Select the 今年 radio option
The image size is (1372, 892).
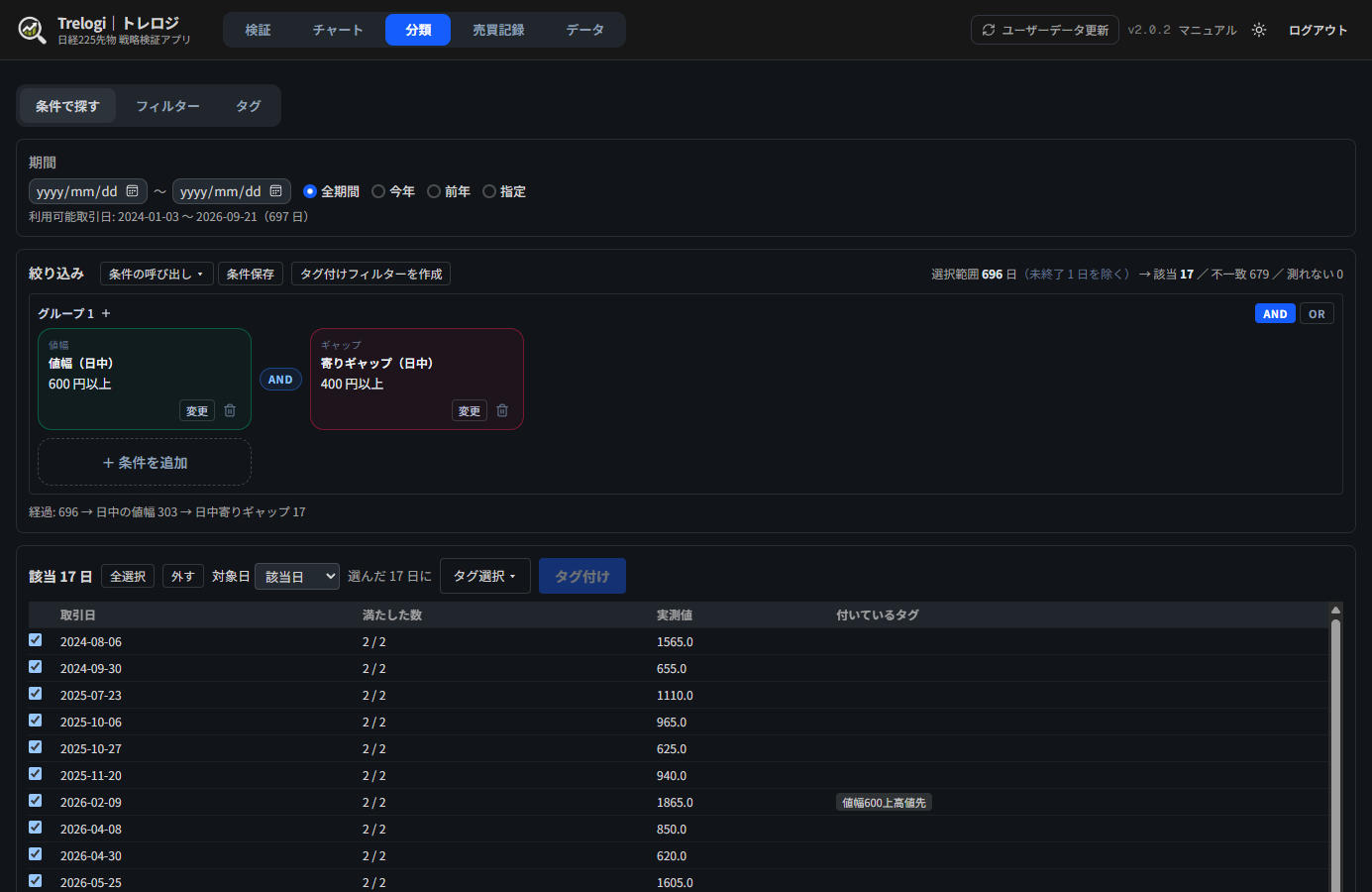(x=378, y=191)
